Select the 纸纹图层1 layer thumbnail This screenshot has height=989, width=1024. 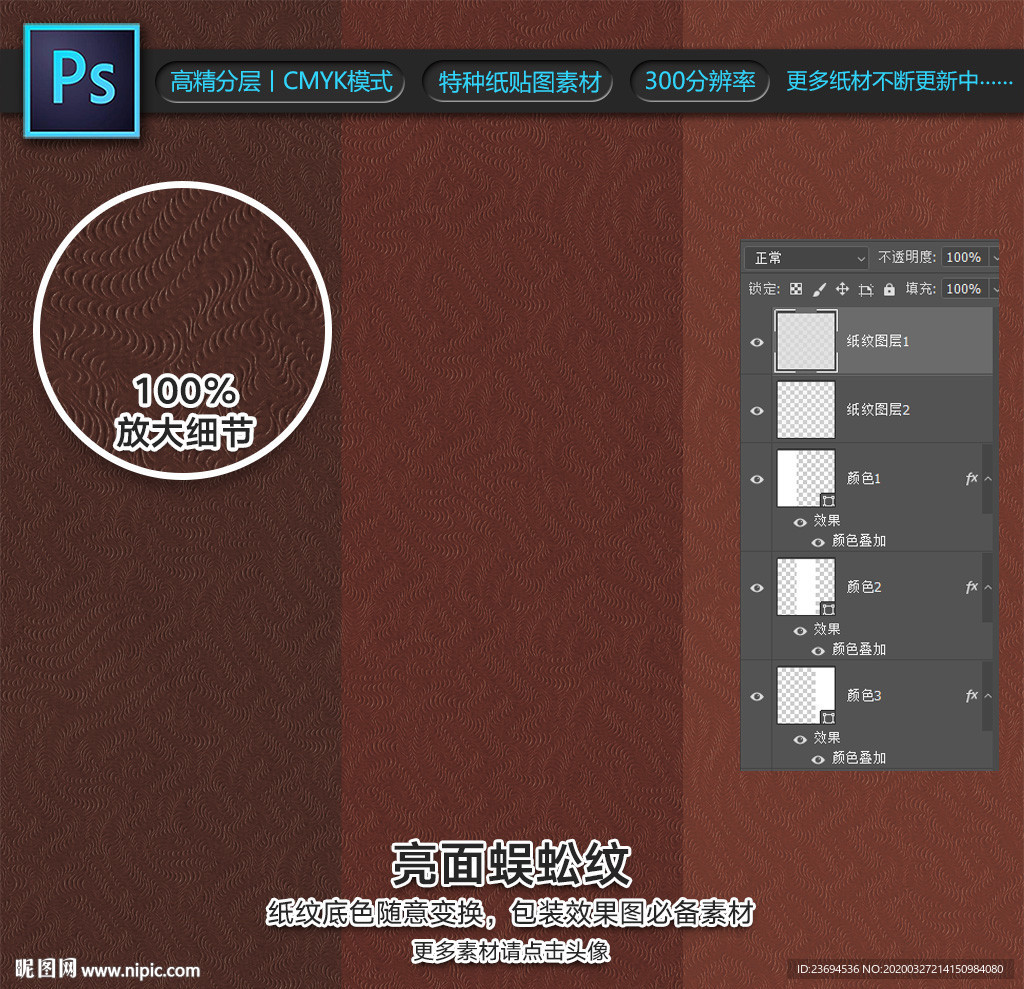pos(805,341)
